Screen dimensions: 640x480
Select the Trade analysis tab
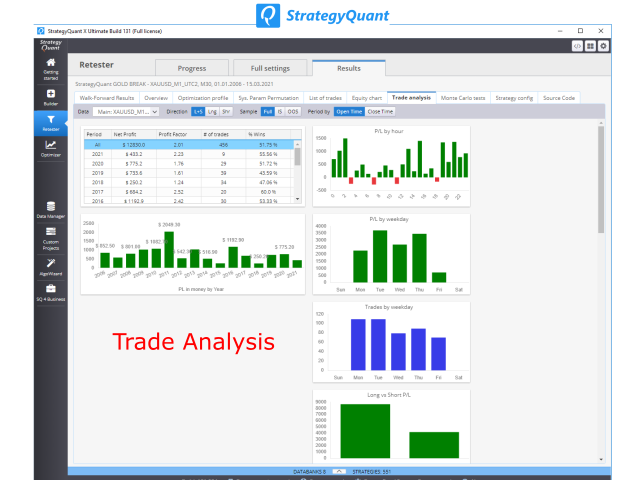(x=411, y=98)
